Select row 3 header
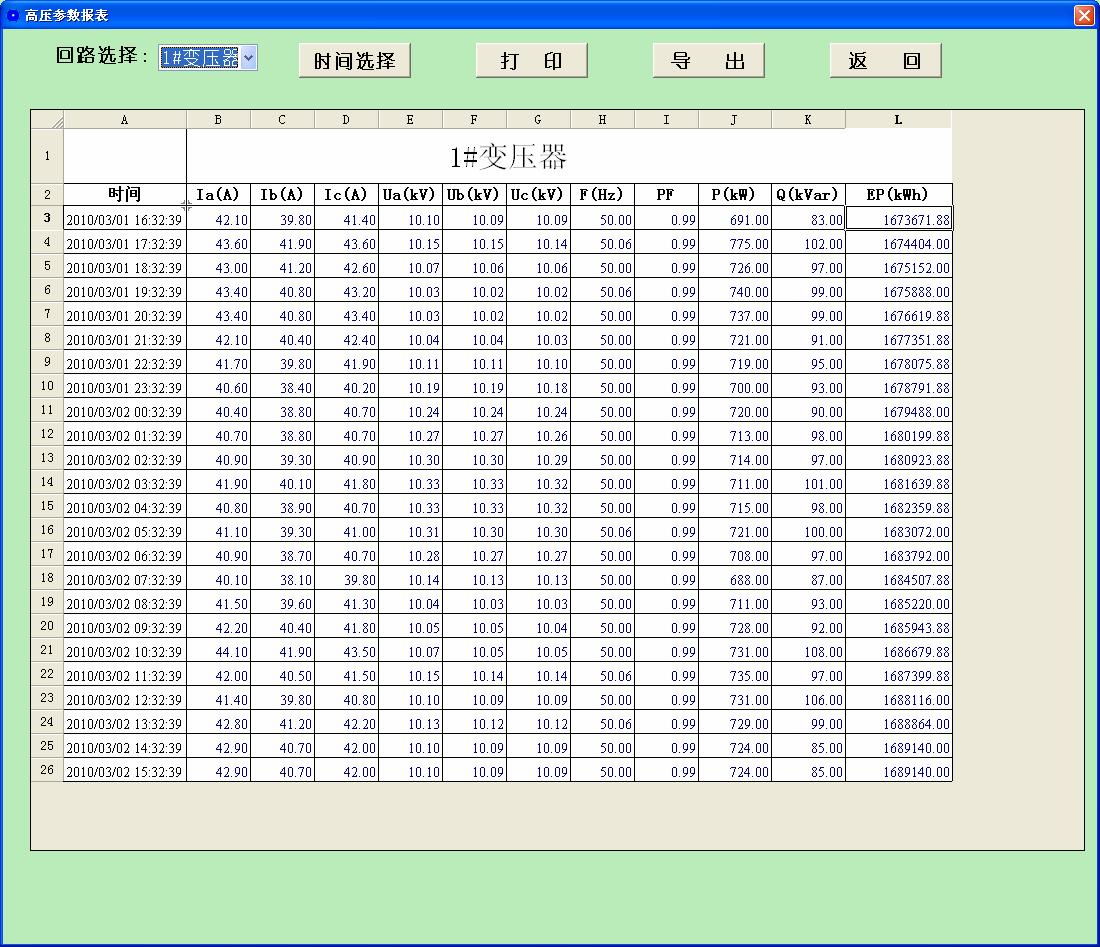1100x947 pixels. tap(47, 218)
